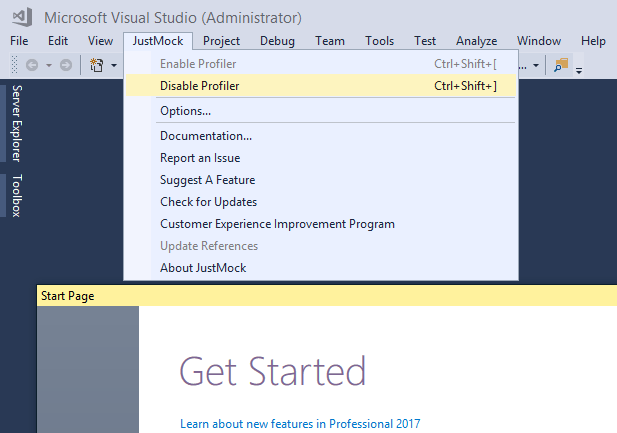Open the Debug menu

pos(277,41)
